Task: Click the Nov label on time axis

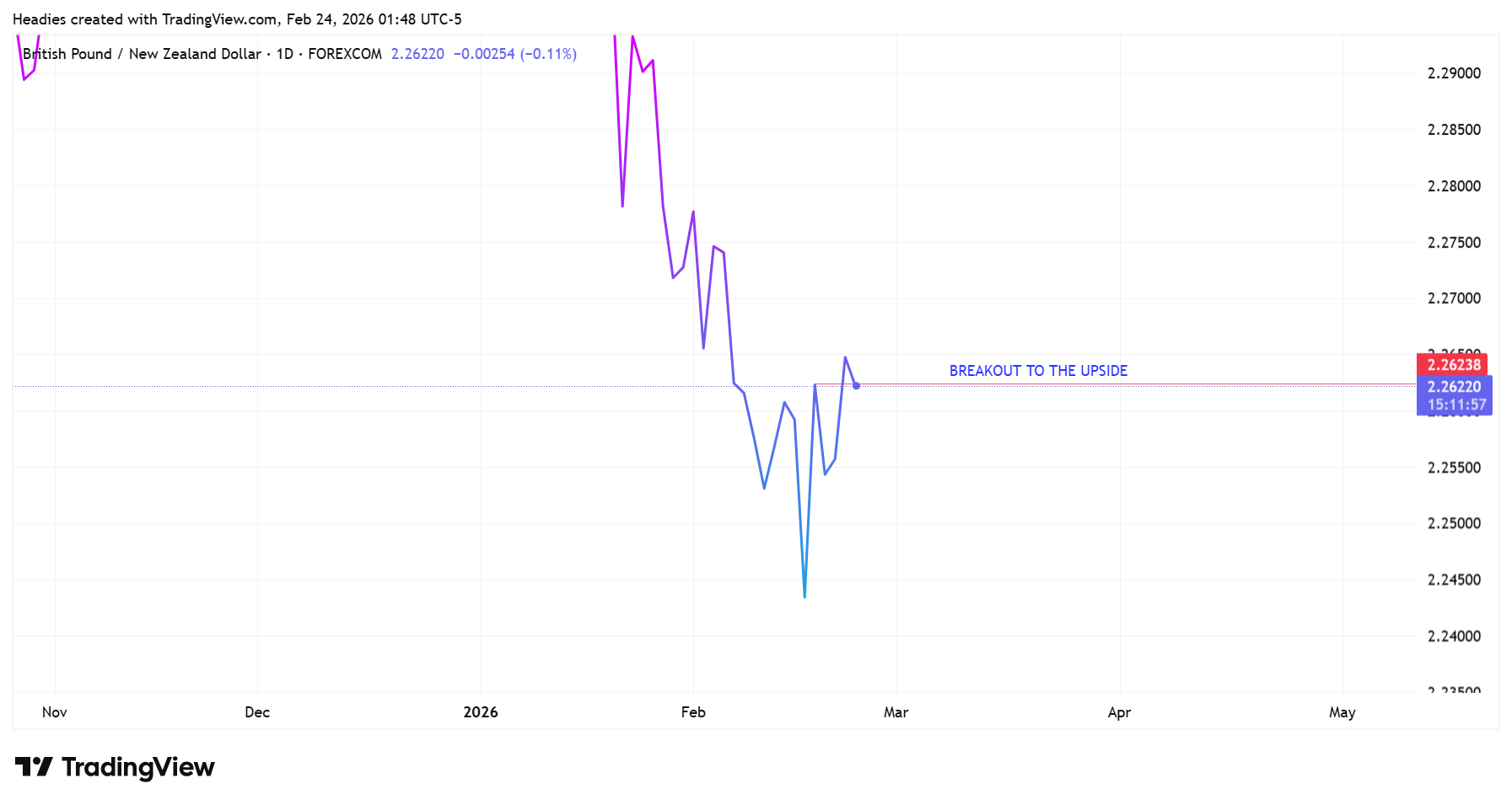Action: point(55,712)
